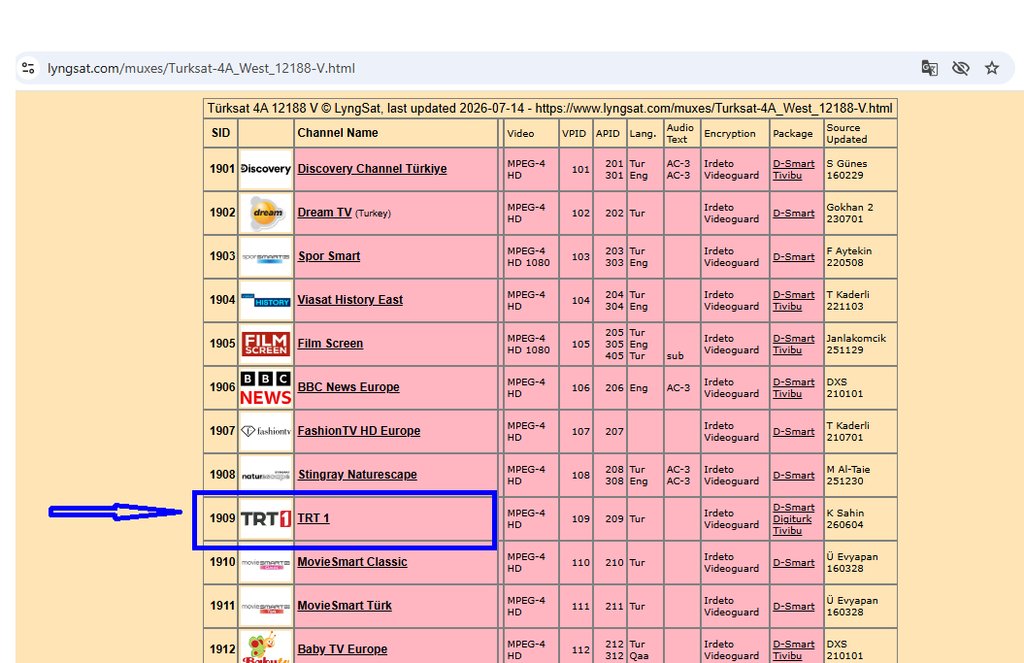The width and height of the screenshot is (1024, 663).
Task: Click Tivibu package in TRT 1 row
Action: click(x=787, y=531)
